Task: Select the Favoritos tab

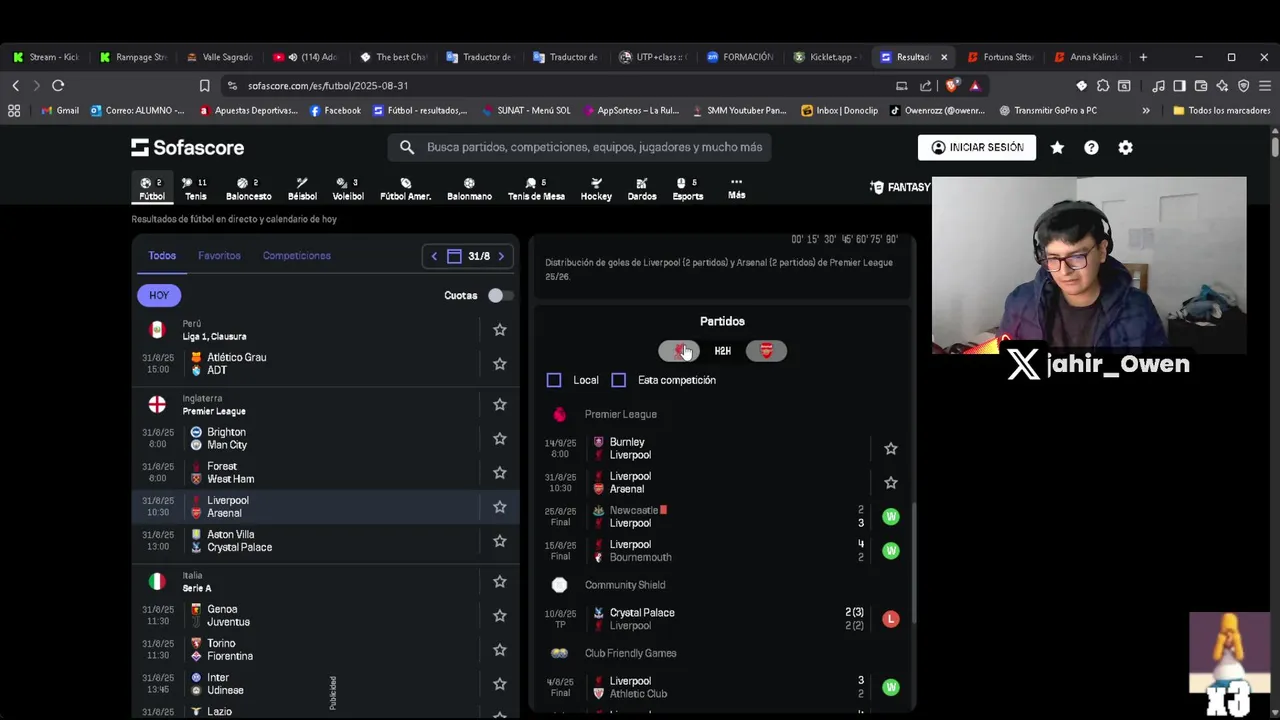Action: pyautogui.click(x=219, y=256)
